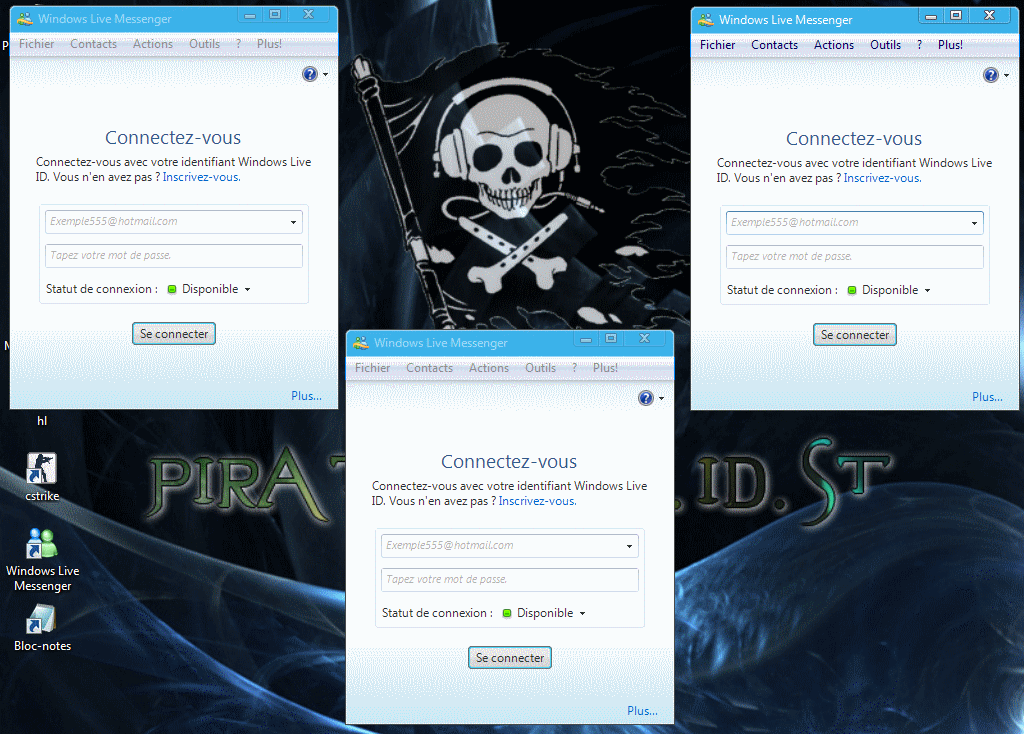Screen dimensions: 1024x734
Task: Click the title bar Messenger icon of the bottom window
Action: pos(361,343)
